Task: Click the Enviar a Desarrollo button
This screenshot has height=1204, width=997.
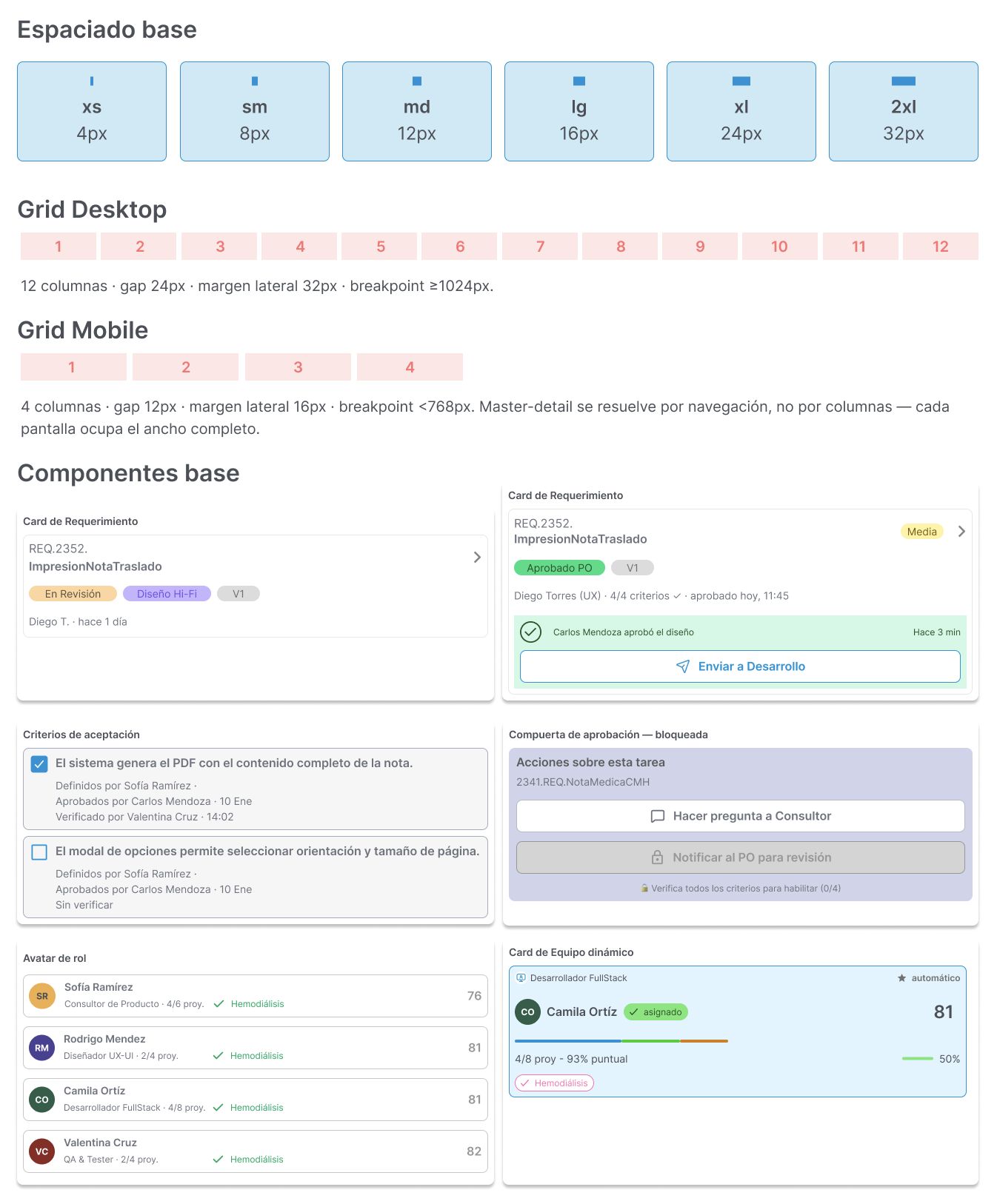Action: click(x=740, y=666)
